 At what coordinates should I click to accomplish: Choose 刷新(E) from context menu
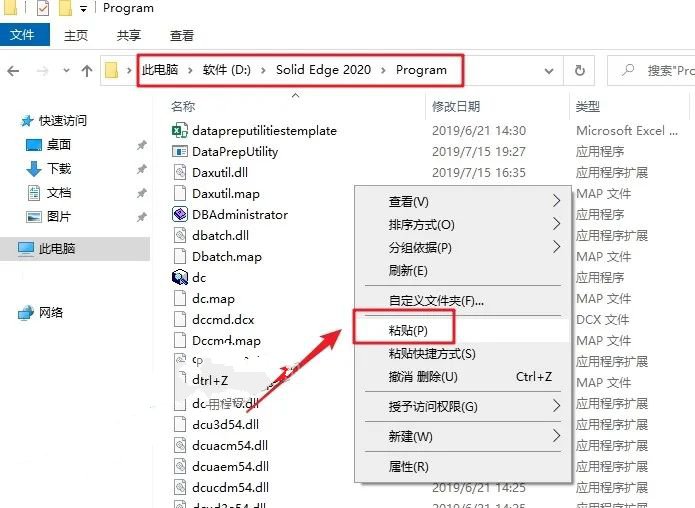463,271
